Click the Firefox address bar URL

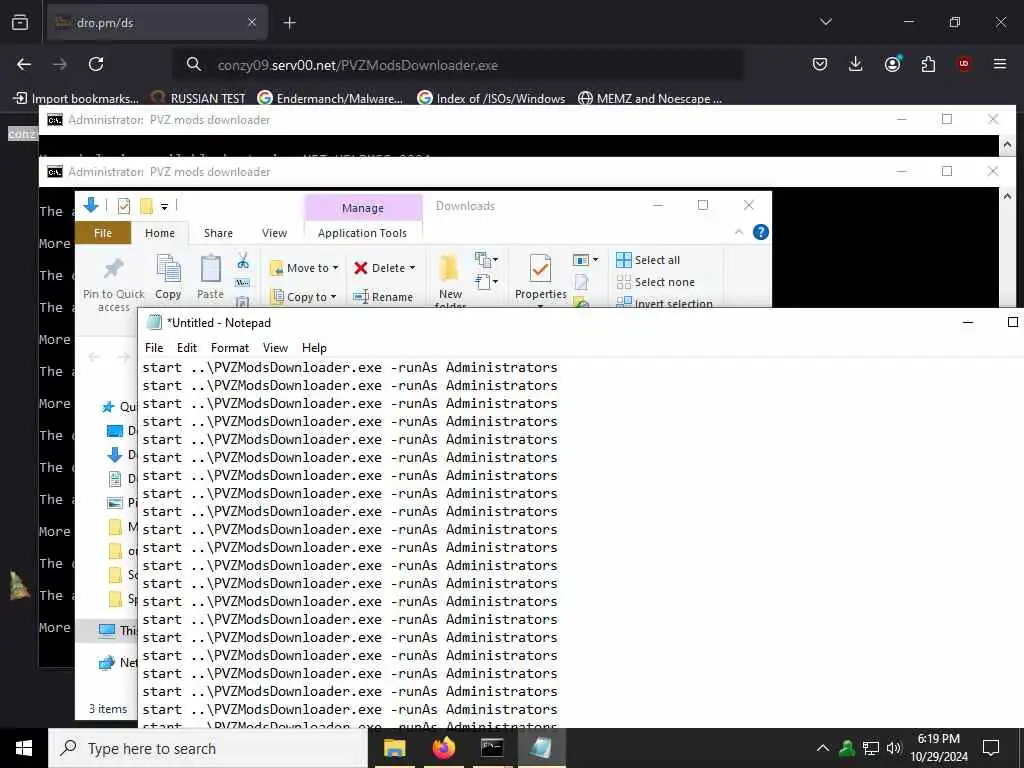[x=358, y=65]
